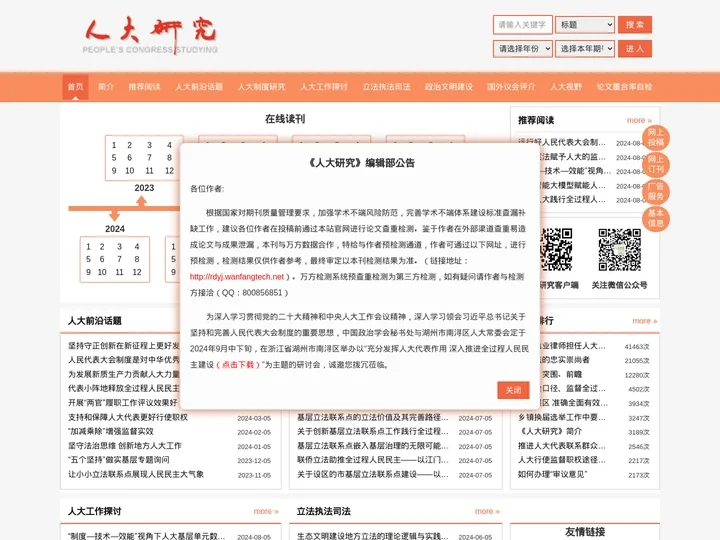Select the 首页 navigation tab
Image resolution: width=720 pixels, height=540 pixels.
coord(75,87)
